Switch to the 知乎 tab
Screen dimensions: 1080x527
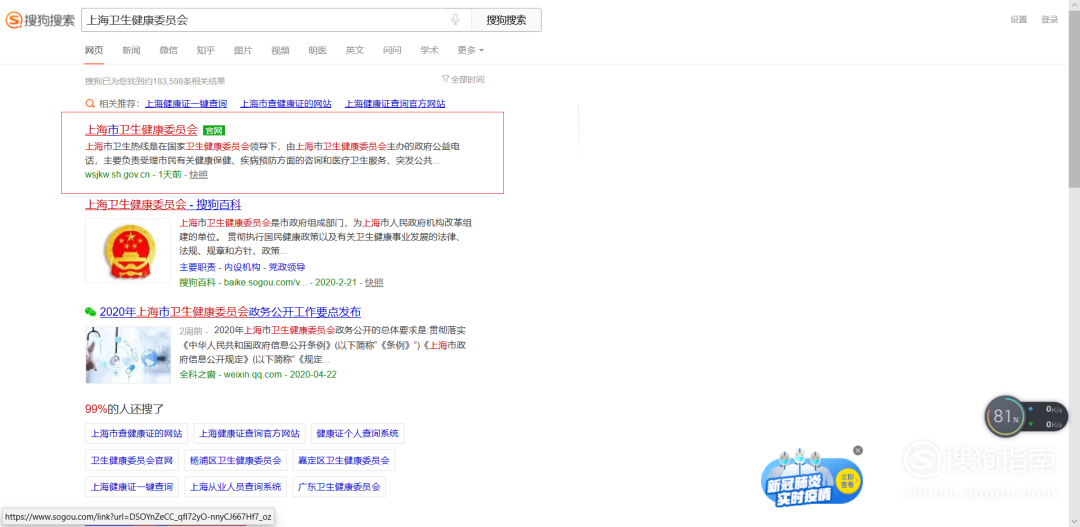coord(206,50)
